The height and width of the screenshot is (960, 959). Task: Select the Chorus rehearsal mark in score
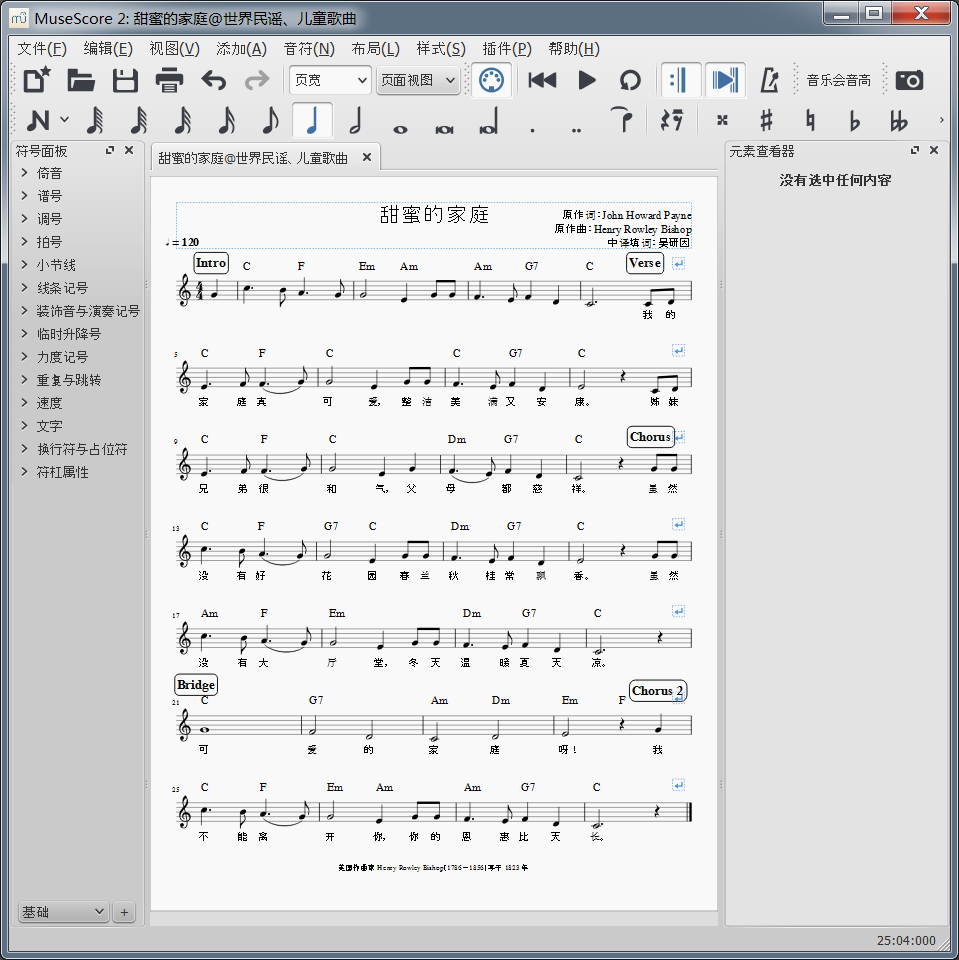coord(650,437)
